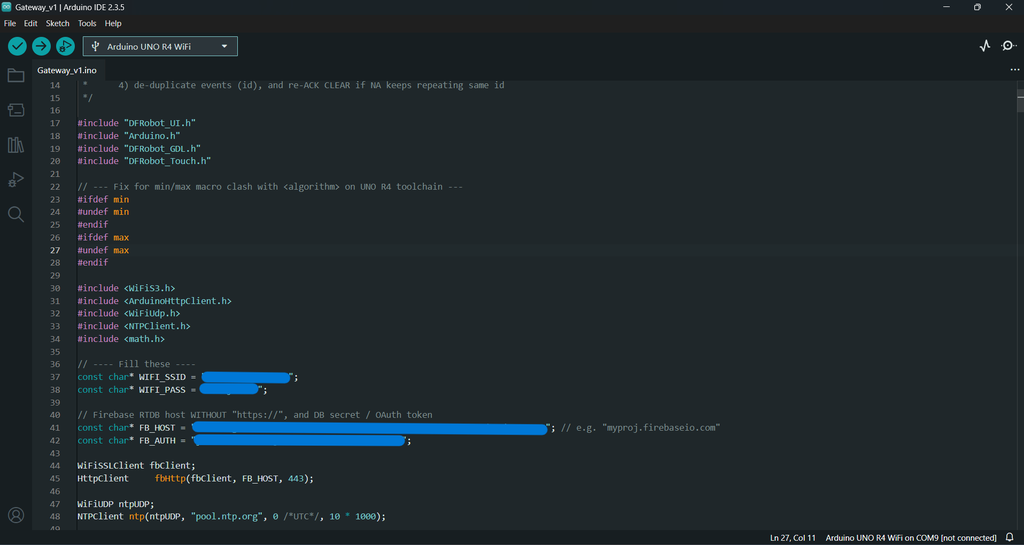
Task: Upload the sketch with the arrow button
Action: (41, 46)
